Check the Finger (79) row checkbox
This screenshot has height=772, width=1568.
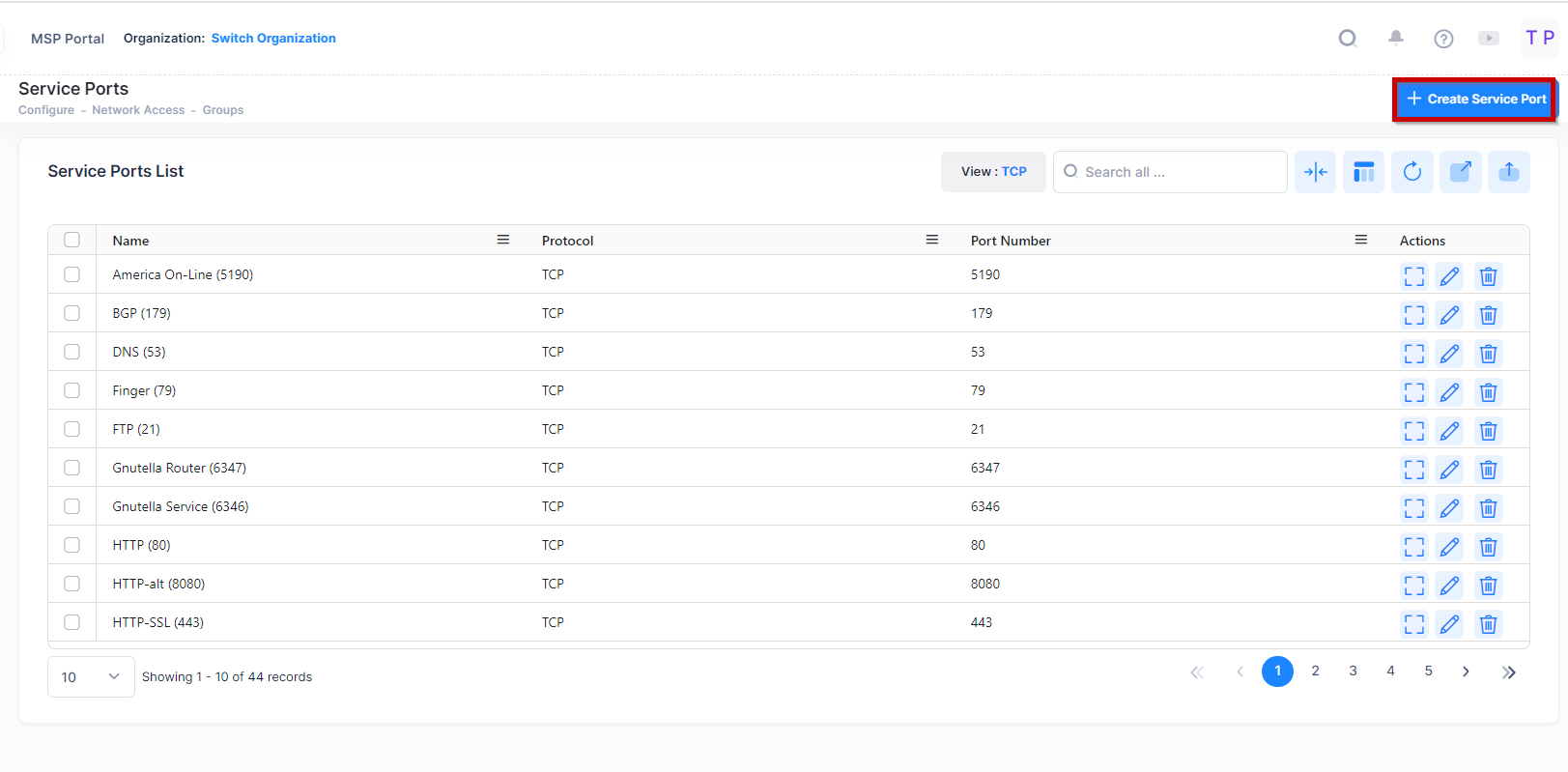point(72,390)
